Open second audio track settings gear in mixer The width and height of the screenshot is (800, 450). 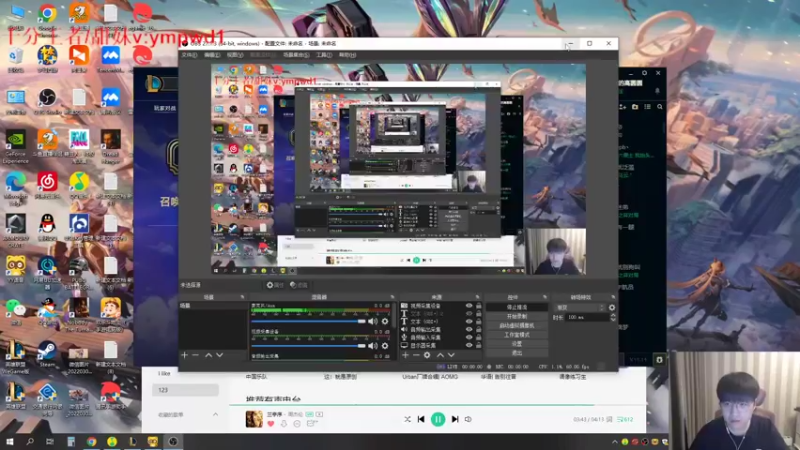[385, 346]
